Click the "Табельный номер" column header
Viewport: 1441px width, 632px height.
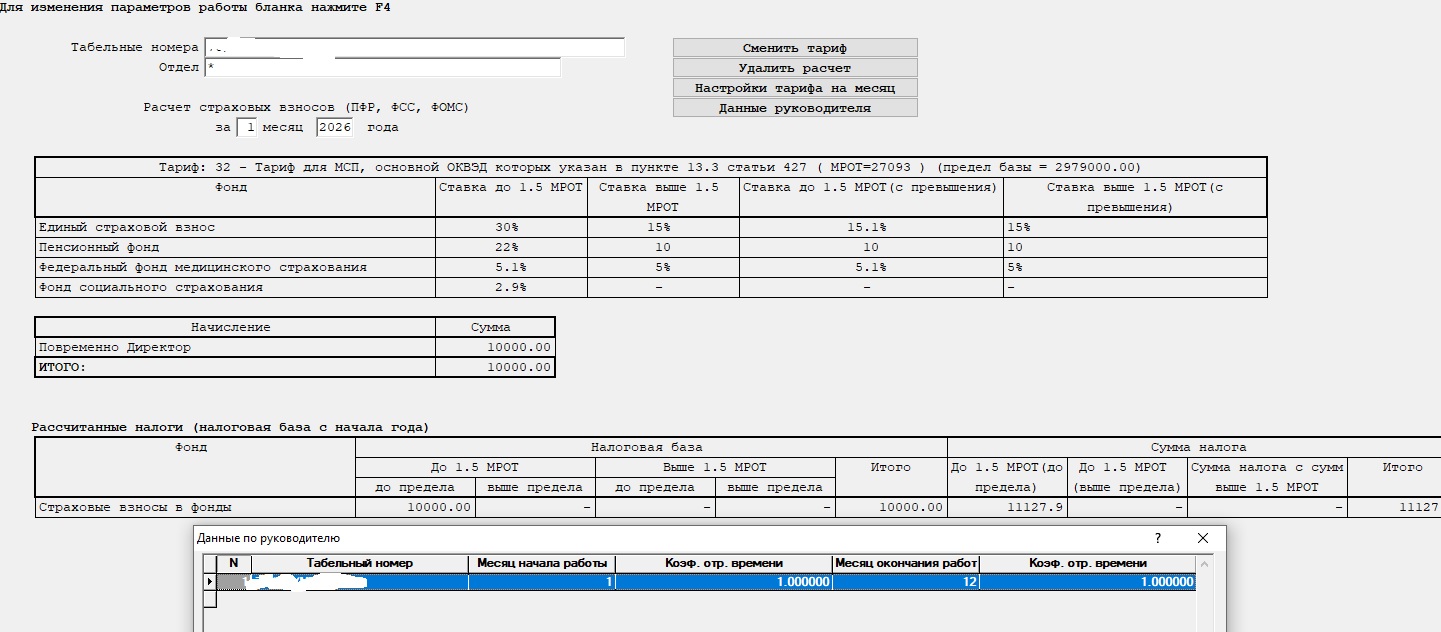point(360,563)
